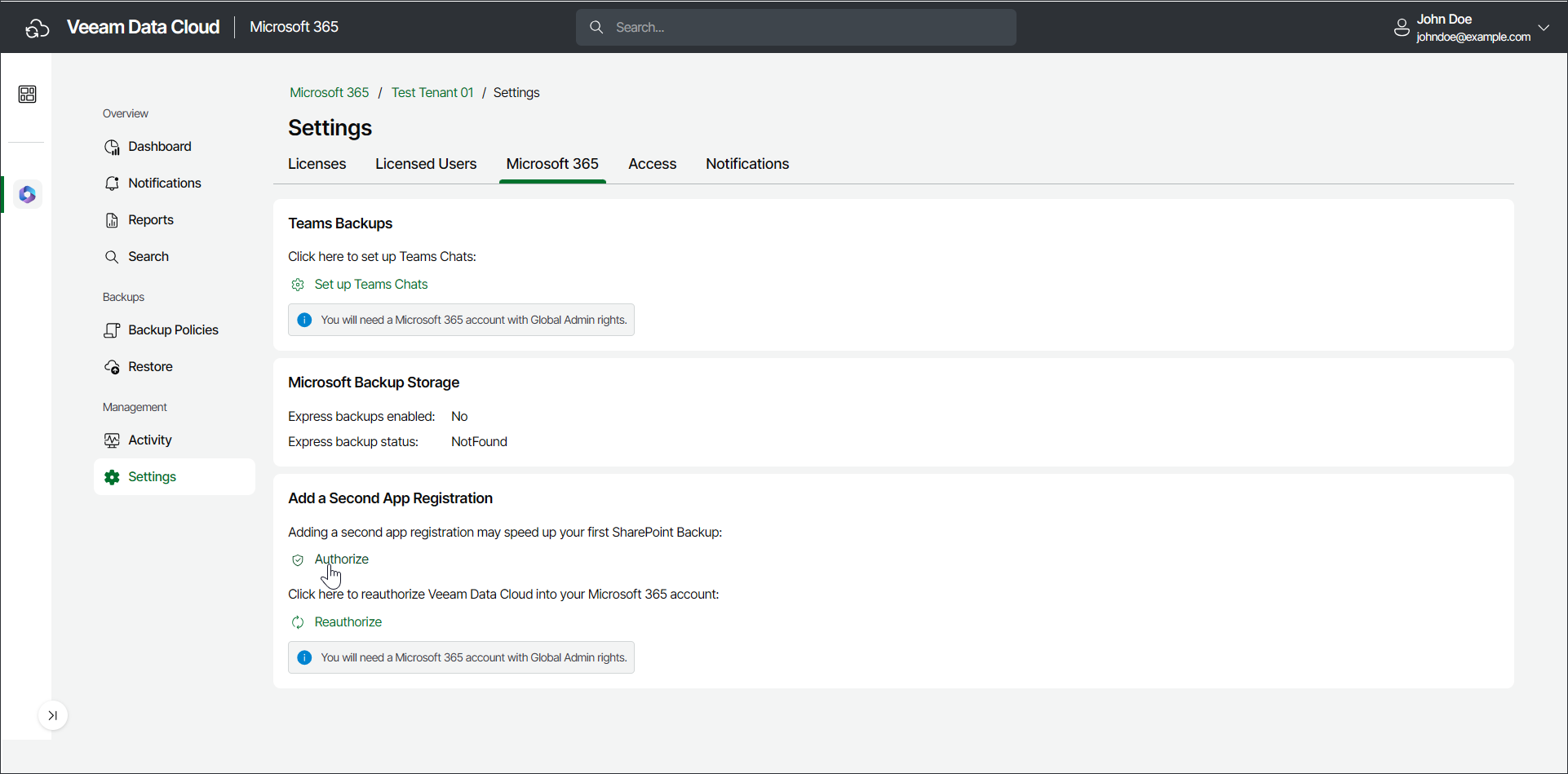Click the info icon in Teams Backups notice
This screenshot has height=774, width=1568.
pos(304,320)
